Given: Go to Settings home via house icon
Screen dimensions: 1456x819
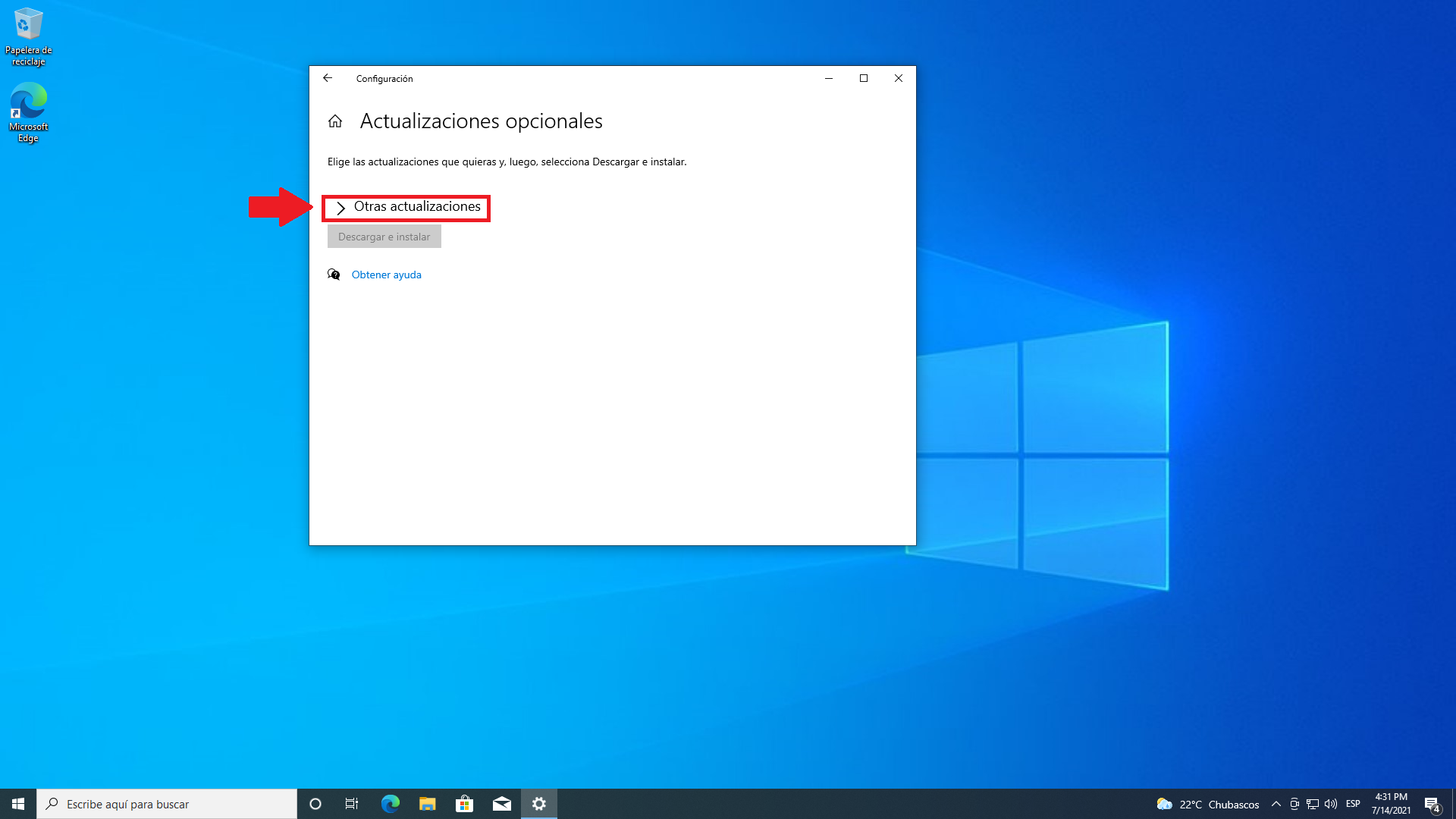Looking at the screenshot, I should (335, 121).
